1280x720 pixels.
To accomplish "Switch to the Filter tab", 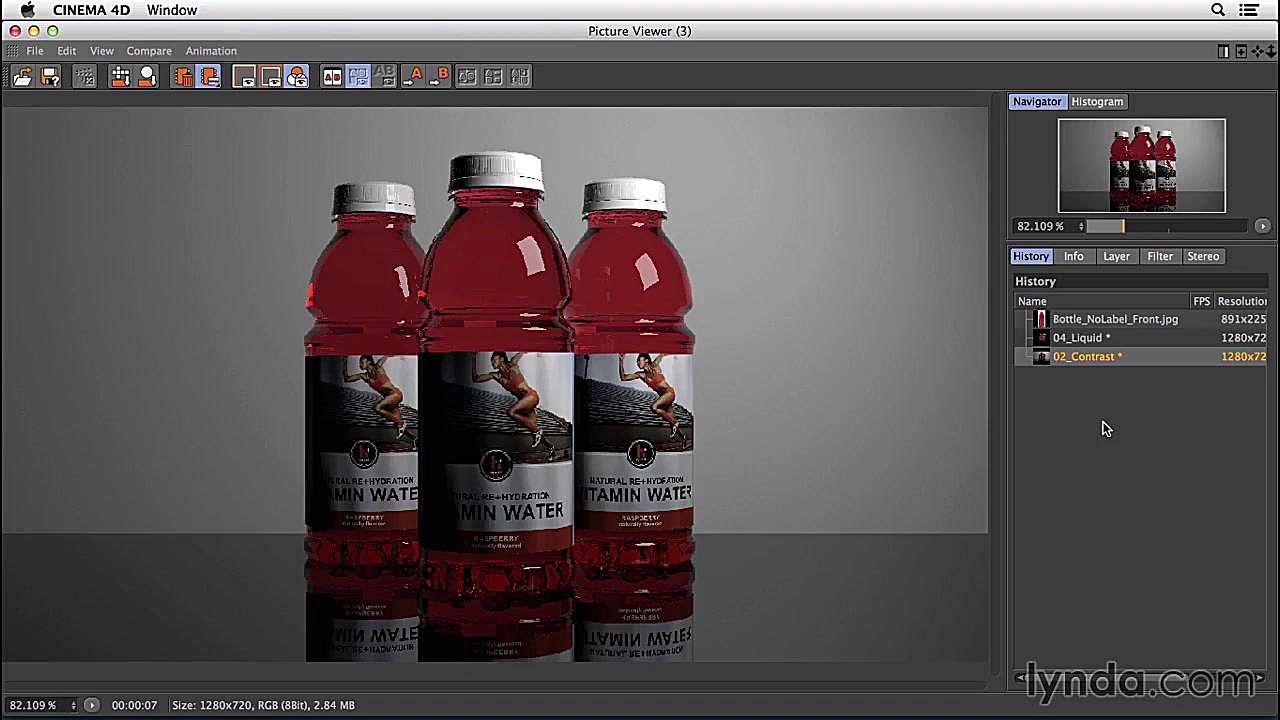I will pos(1159,257).
